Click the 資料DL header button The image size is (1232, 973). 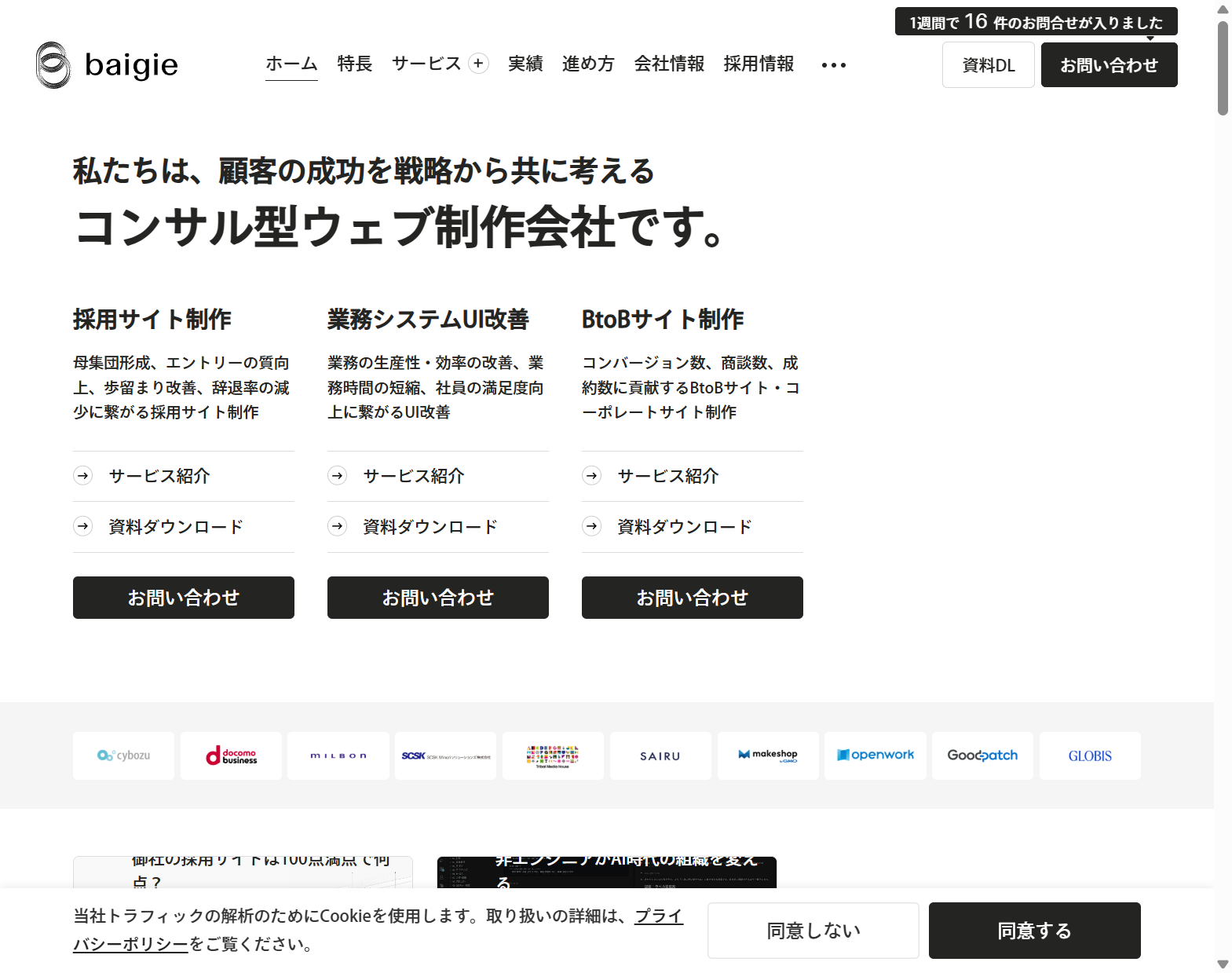pyautogui.click(x=989, y=65)
